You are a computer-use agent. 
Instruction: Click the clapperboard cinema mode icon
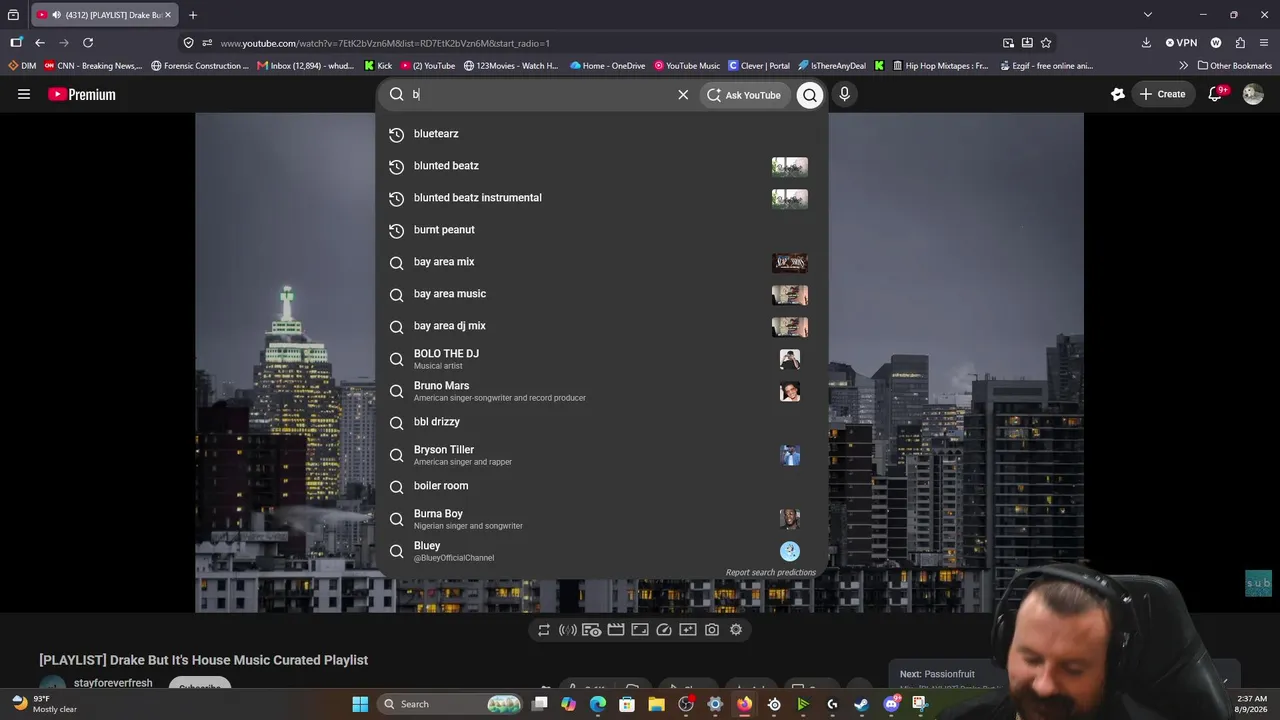click(616, 630)
